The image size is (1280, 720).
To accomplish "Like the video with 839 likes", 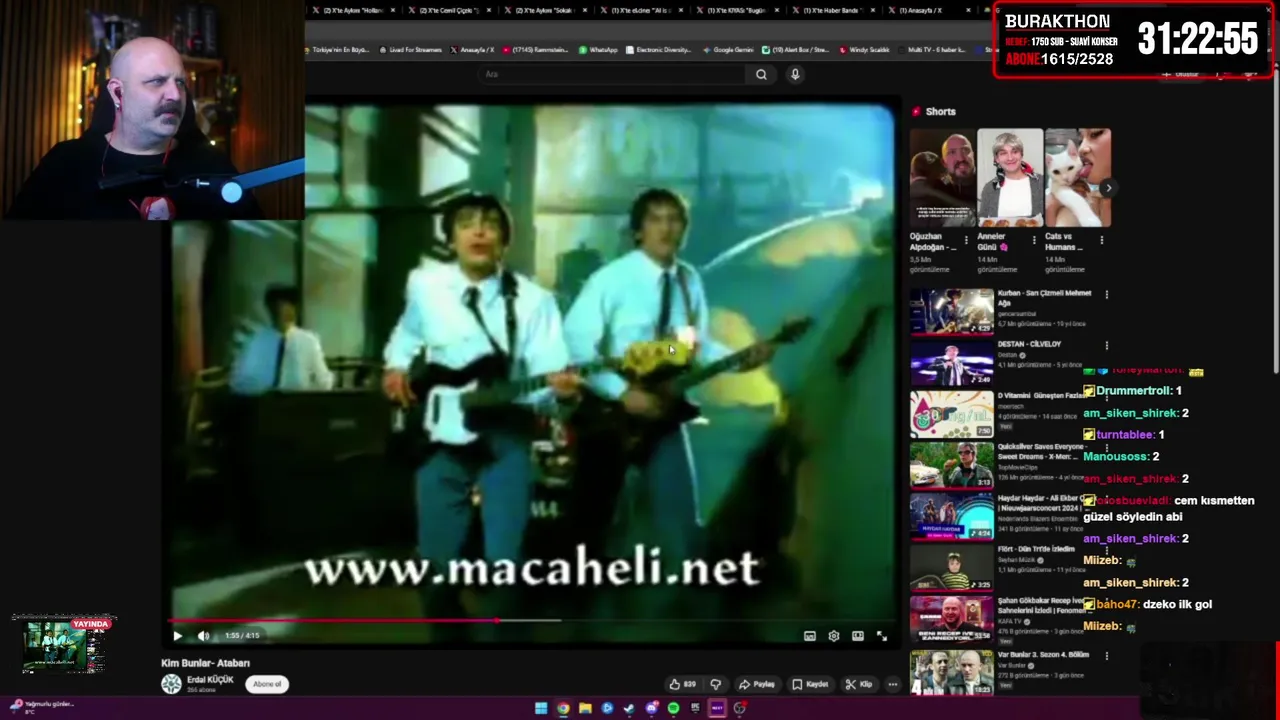I will tap(683, 684).
